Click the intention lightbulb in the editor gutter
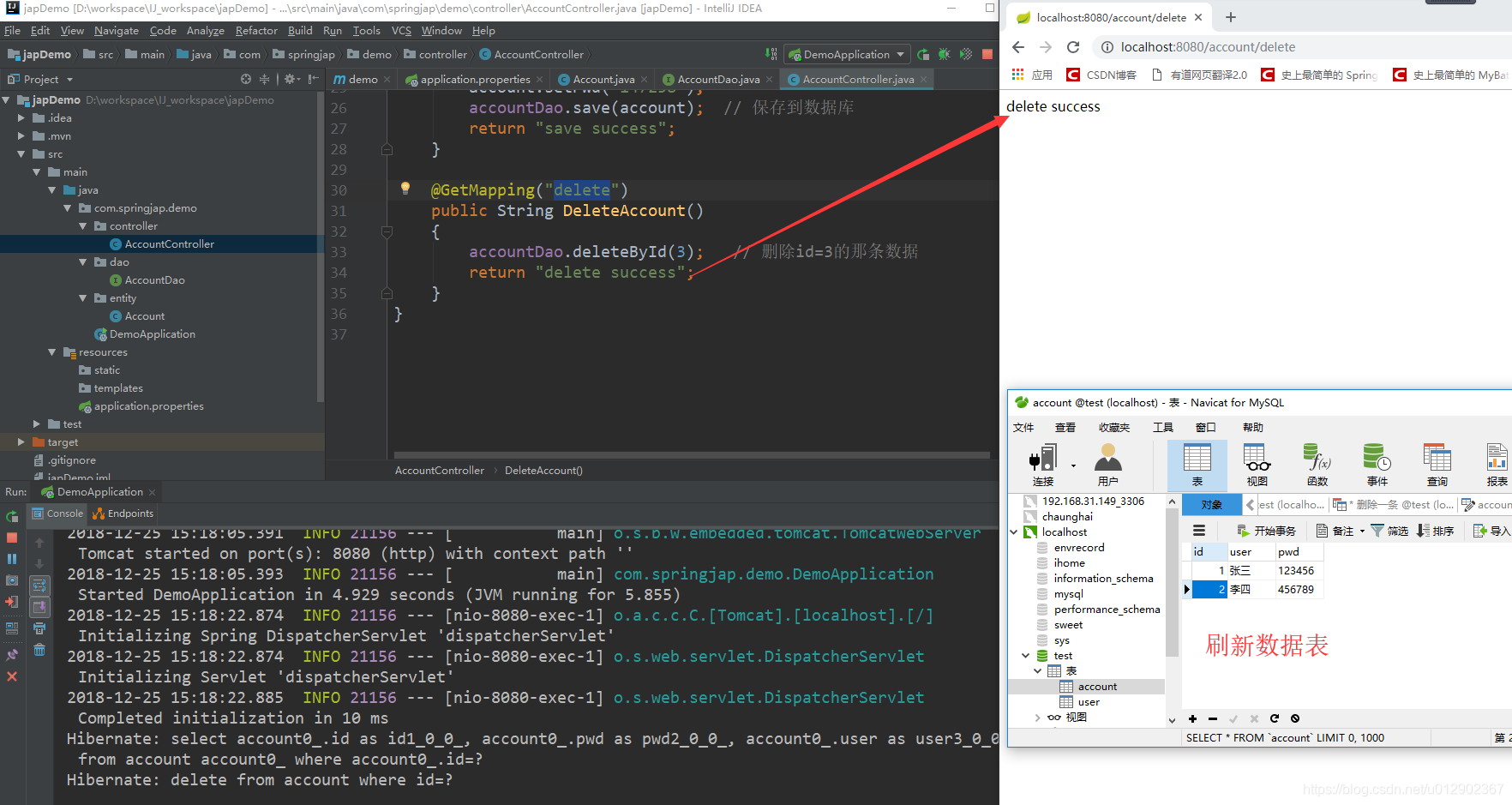This screenshot has width=1512, height=805. point(405,189)
